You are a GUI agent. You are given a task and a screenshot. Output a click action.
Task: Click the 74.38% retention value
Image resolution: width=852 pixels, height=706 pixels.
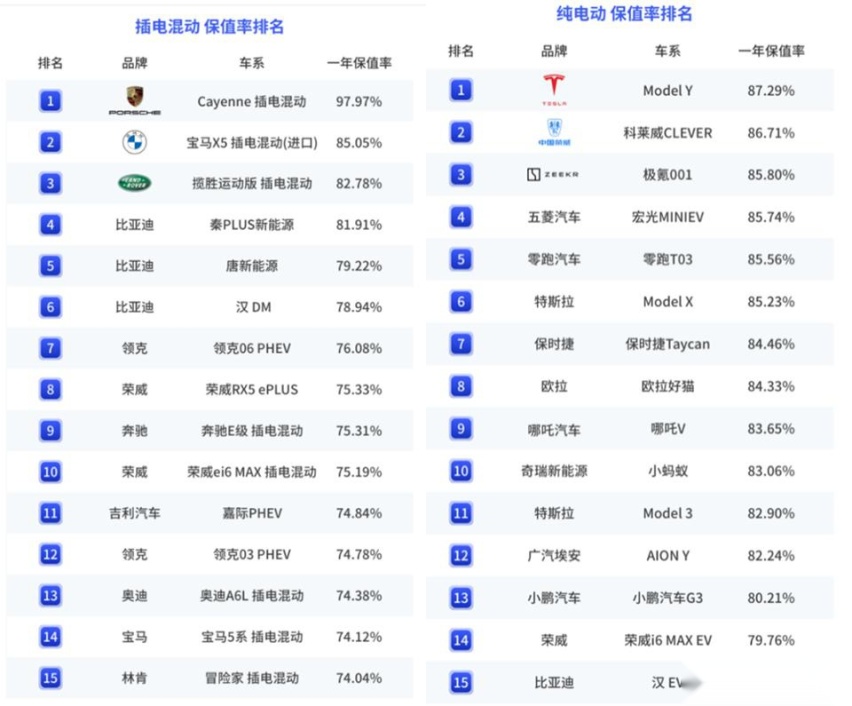(x=359, y=596)
